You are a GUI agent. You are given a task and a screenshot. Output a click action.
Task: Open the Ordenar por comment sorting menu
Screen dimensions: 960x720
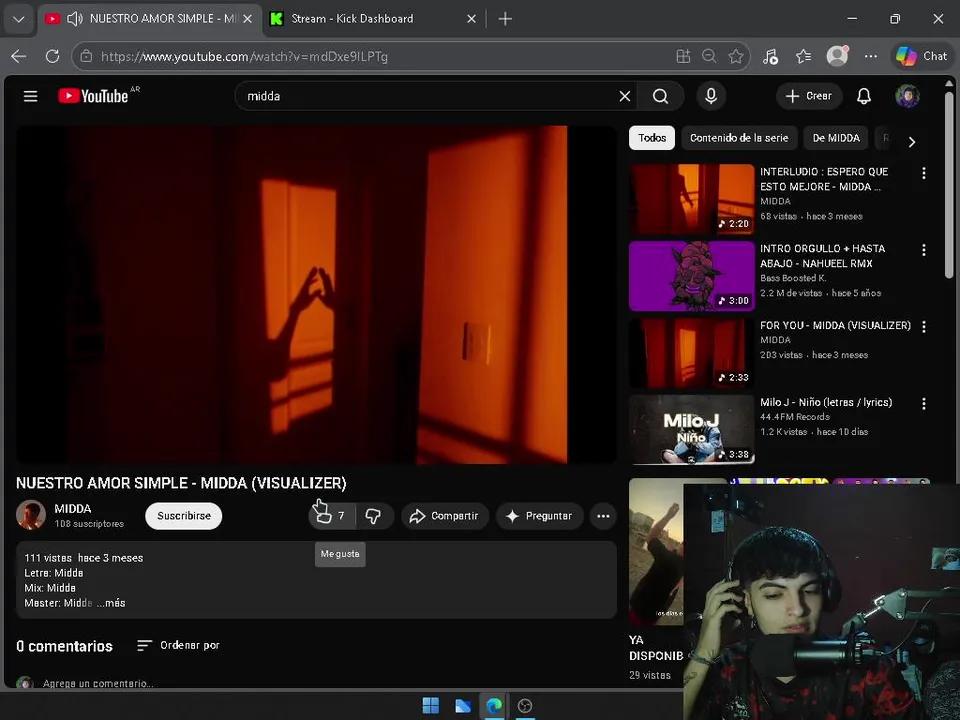[178, 645]
